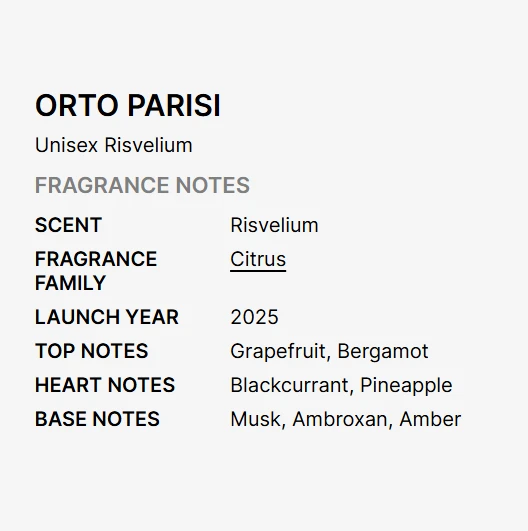The height and width of the screenshot is (531, 528).
Task: Select the Pineapple heart note text
Action: click(x=406, y=386)
